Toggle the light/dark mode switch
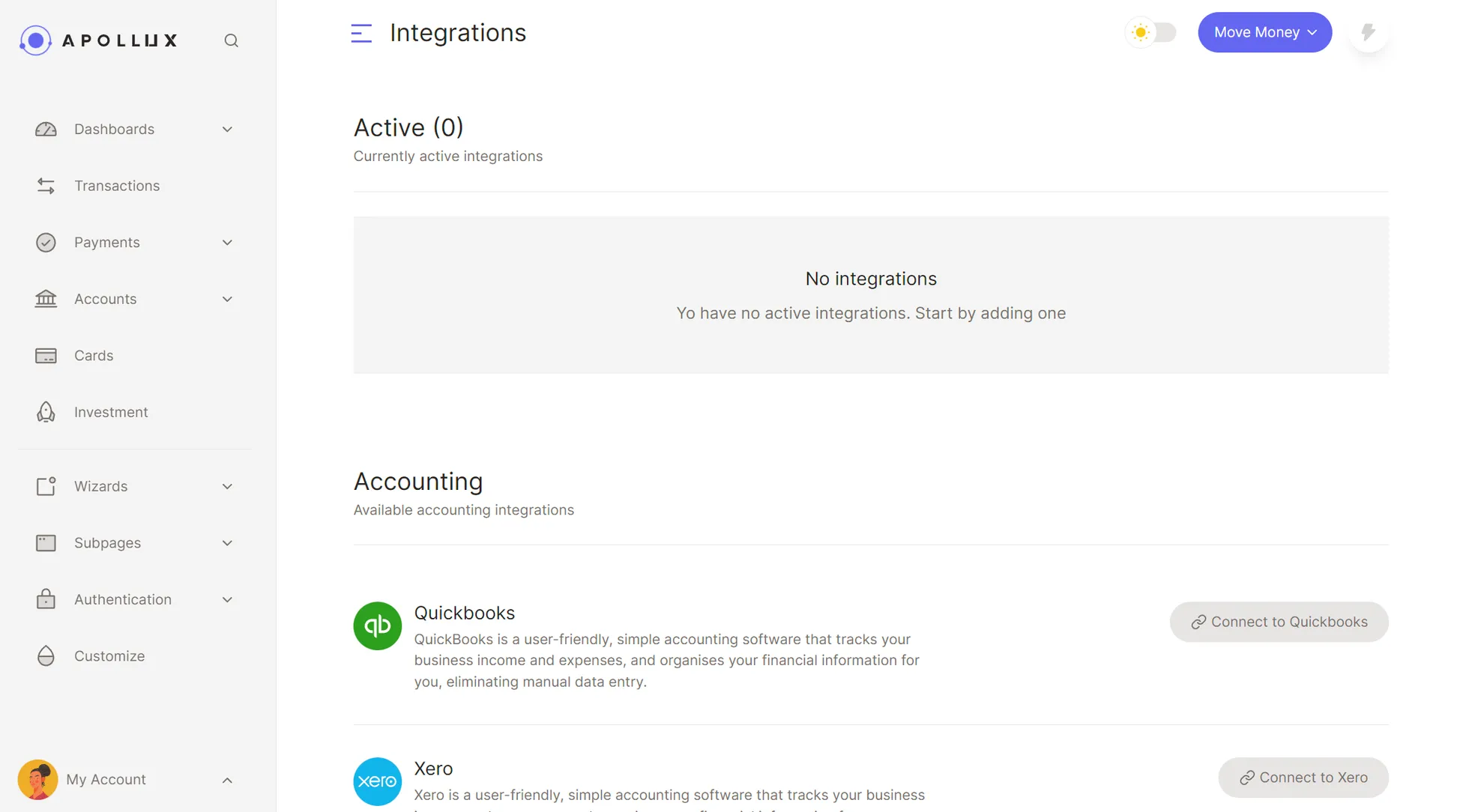Screen dimensions: 1460x812 pos(1151,32)
